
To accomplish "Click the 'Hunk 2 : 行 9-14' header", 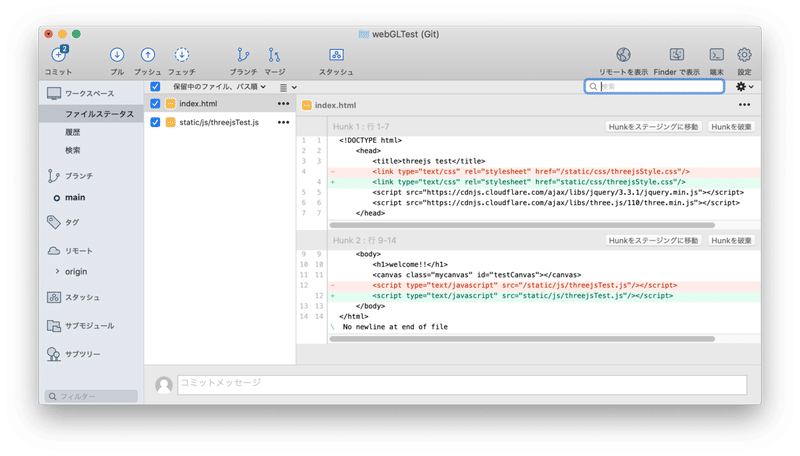I will pyautogui.click(x=364, y=240).
